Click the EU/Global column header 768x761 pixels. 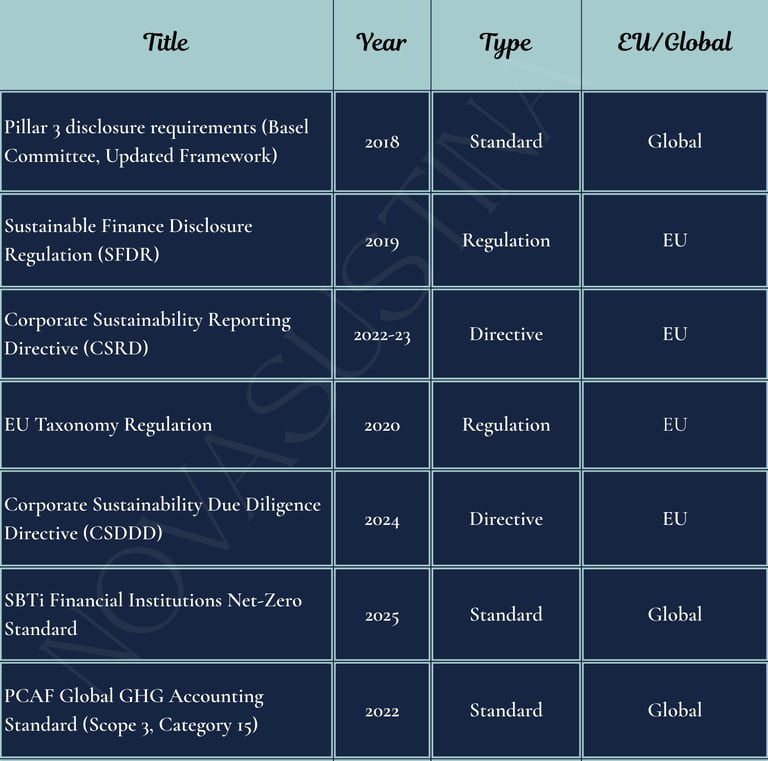click(675, 42)
